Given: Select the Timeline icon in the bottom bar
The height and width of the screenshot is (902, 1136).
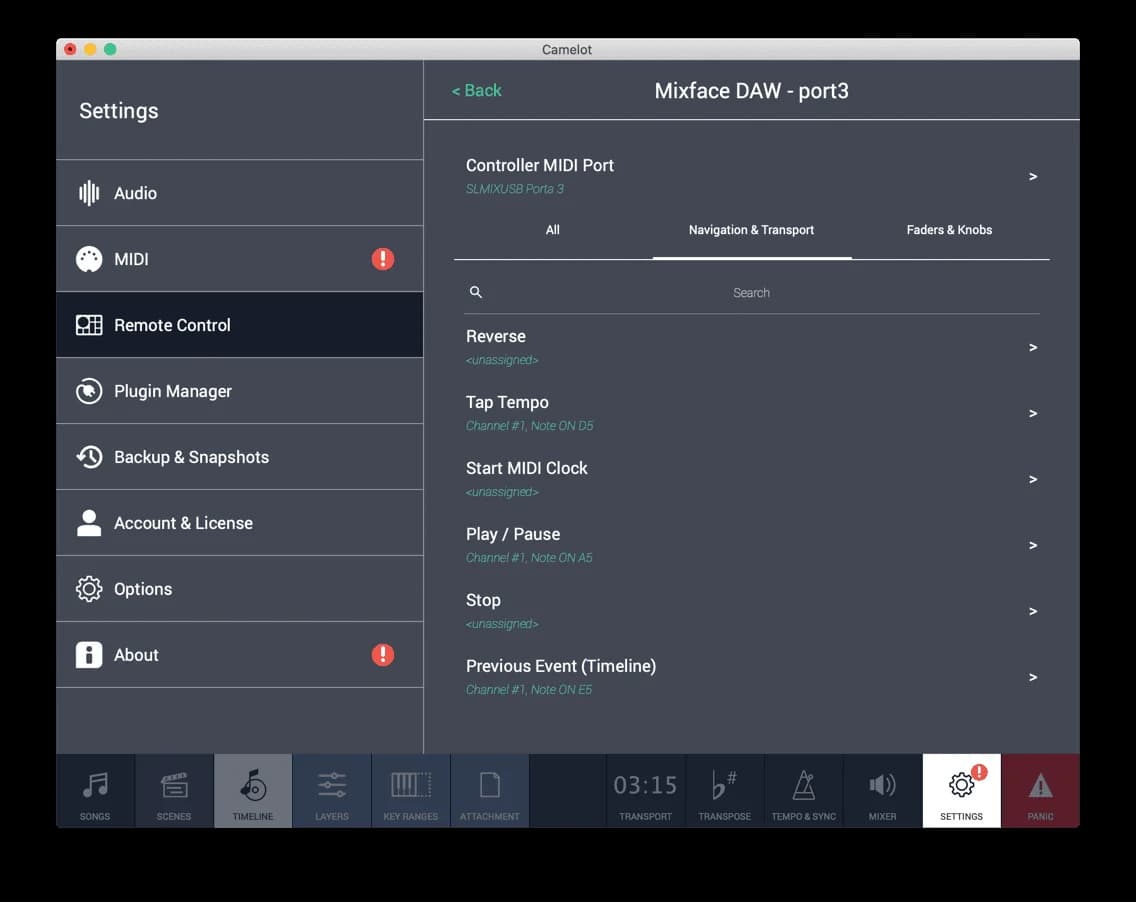Looking at the screenshot, I should tap(252, 790).
